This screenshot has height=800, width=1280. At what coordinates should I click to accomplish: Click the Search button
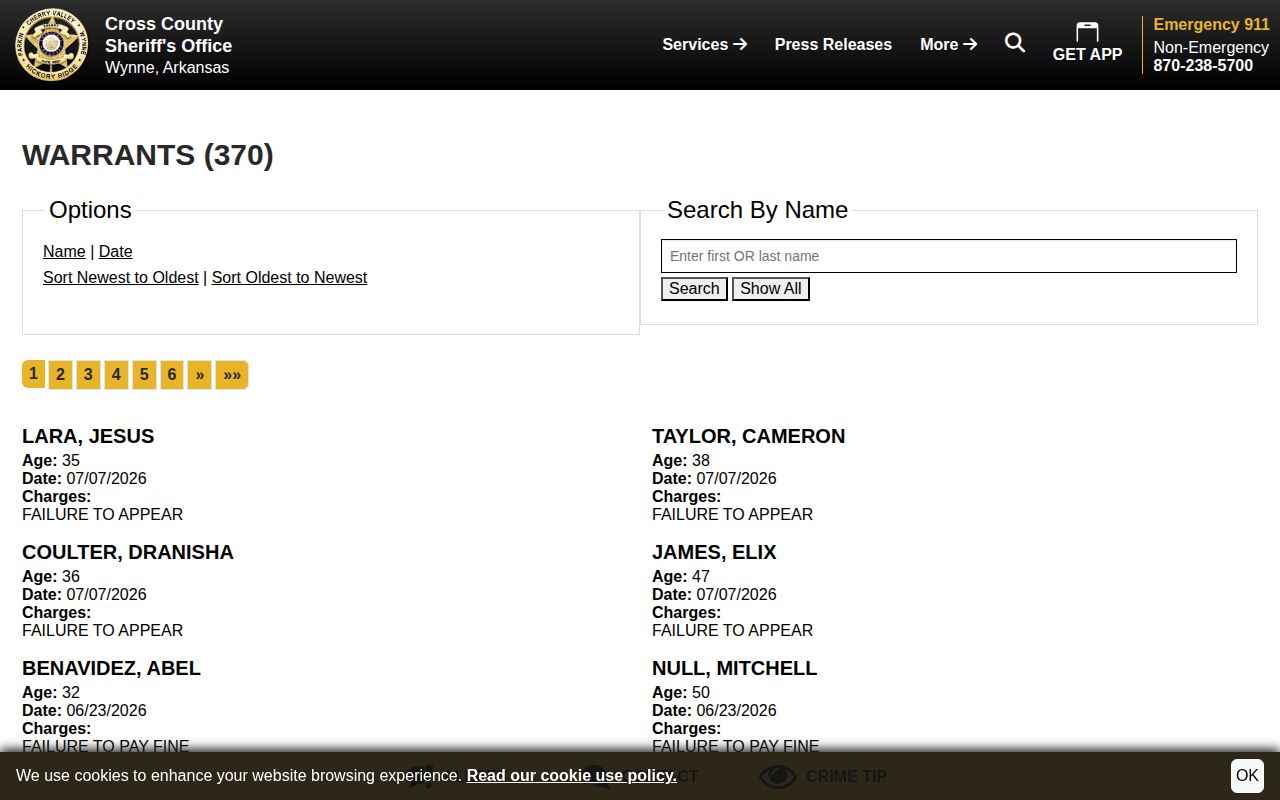694,289
